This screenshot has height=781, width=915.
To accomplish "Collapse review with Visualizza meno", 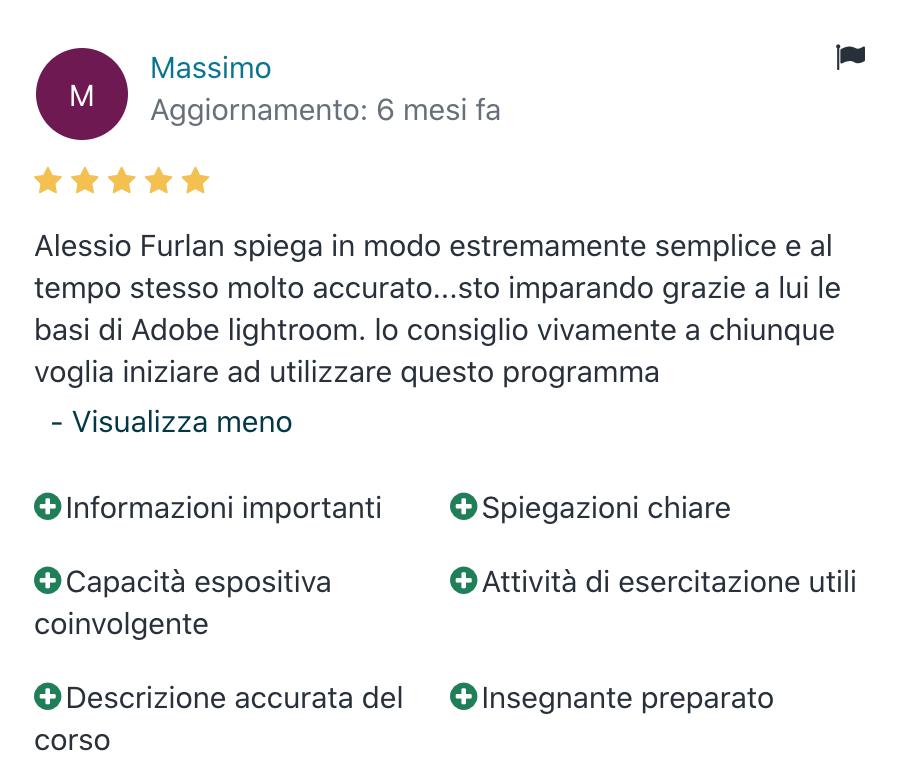I will pyautogui.click(x=172, y=422).
